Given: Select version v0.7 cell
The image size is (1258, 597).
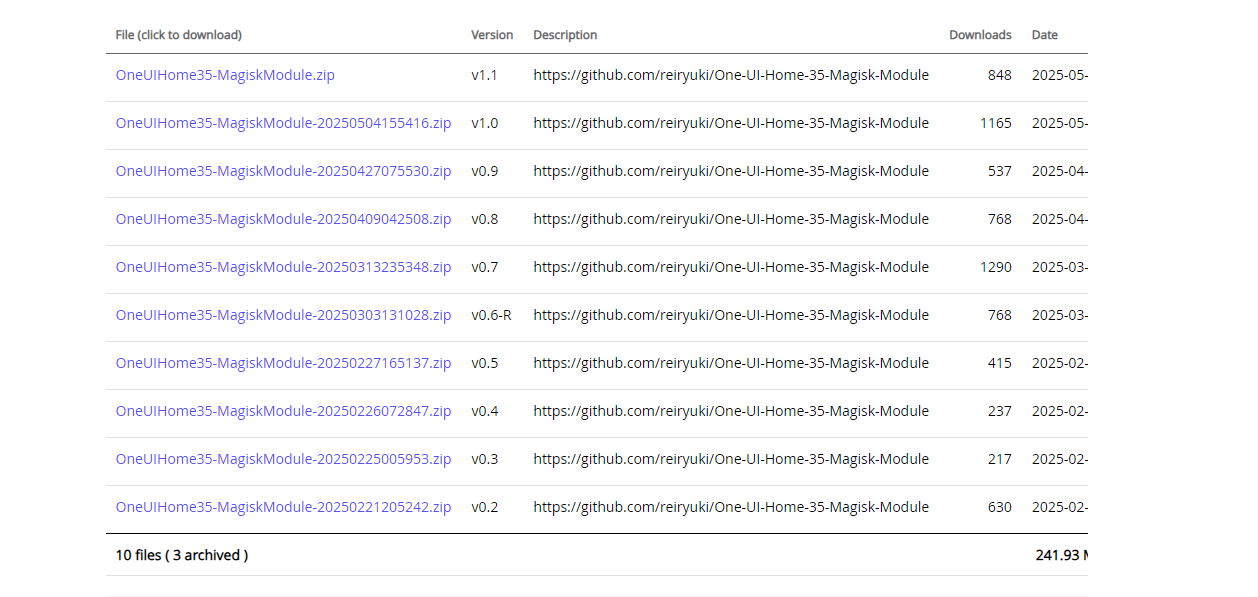Looking at the screenshot, I should [485, 267].
